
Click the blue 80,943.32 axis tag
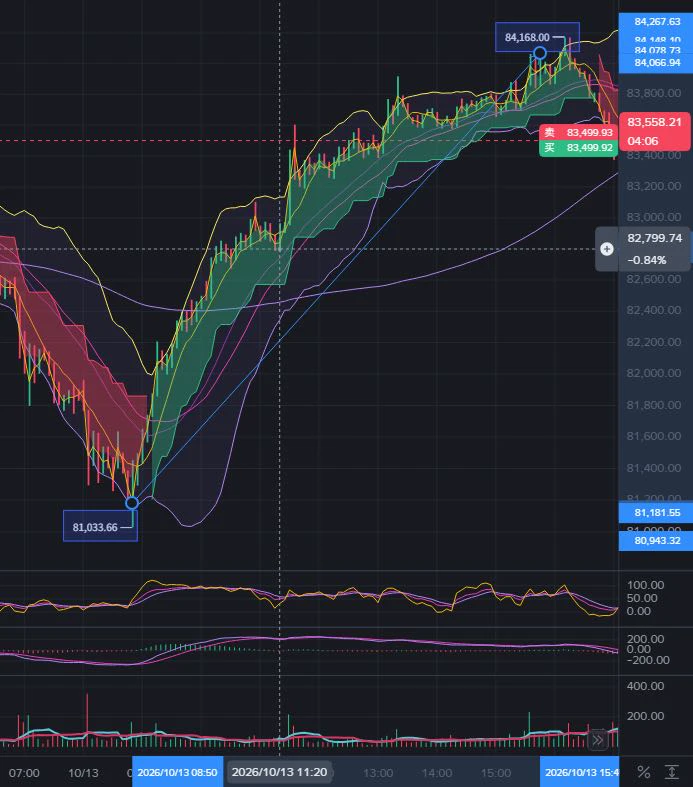click(x=656, y=541)
